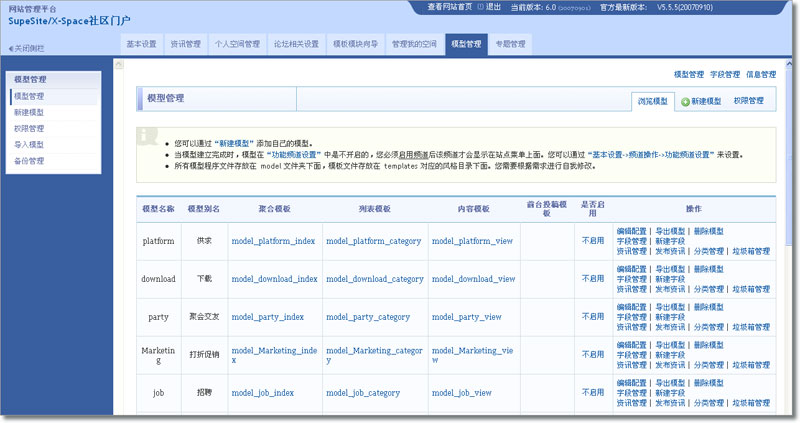This screenshot has height=423, width=800.
Task: Click the 模型管理 link at top right of content
Action: (x=689, y=74)
